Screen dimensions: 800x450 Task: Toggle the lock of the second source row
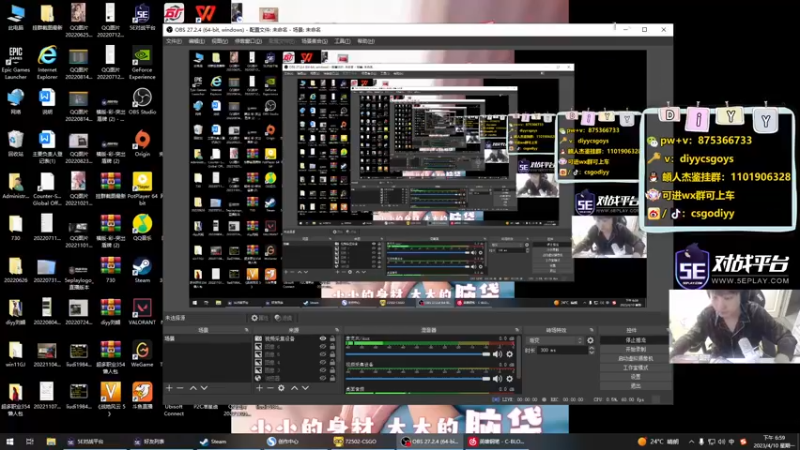[333, 347]
